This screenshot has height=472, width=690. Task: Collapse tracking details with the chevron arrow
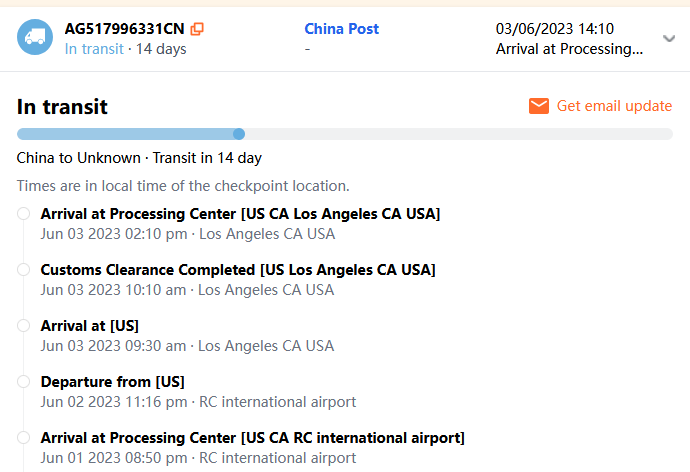669,39
